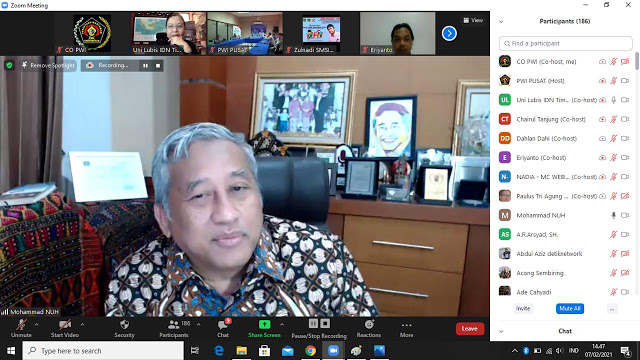Toggle CO PWI microphone mute icon
640x360 pixels.
(613, 62)
